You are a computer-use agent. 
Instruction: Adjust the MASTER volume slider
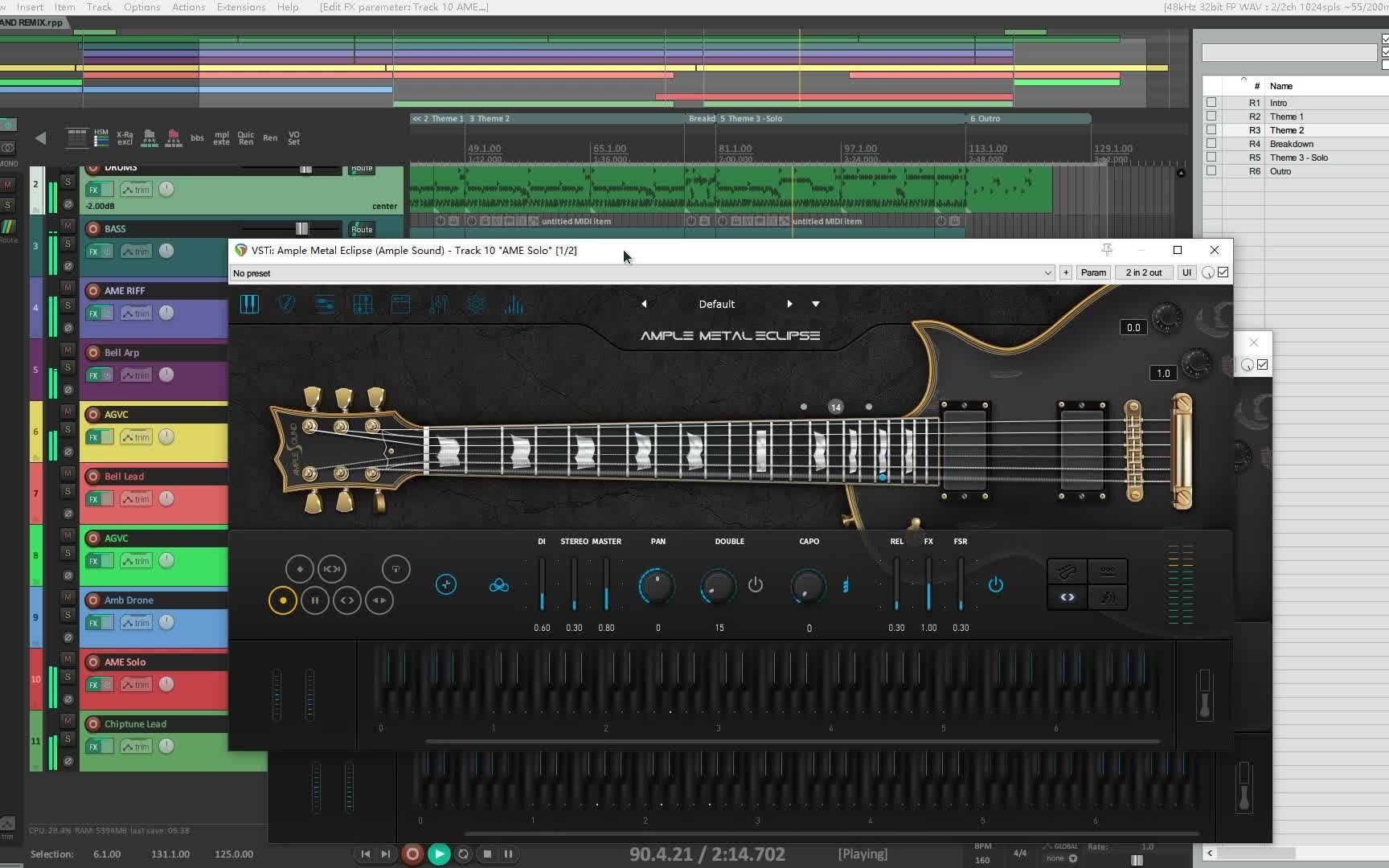pyautogui.click(x=606, y=584)
